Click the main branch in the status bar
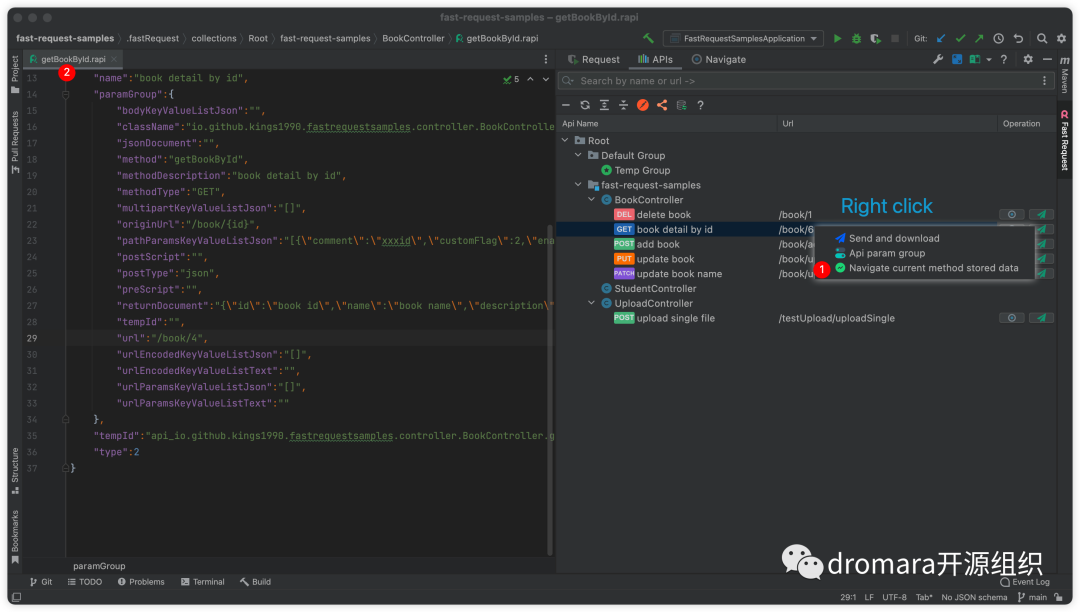 tap(1032, 598)
